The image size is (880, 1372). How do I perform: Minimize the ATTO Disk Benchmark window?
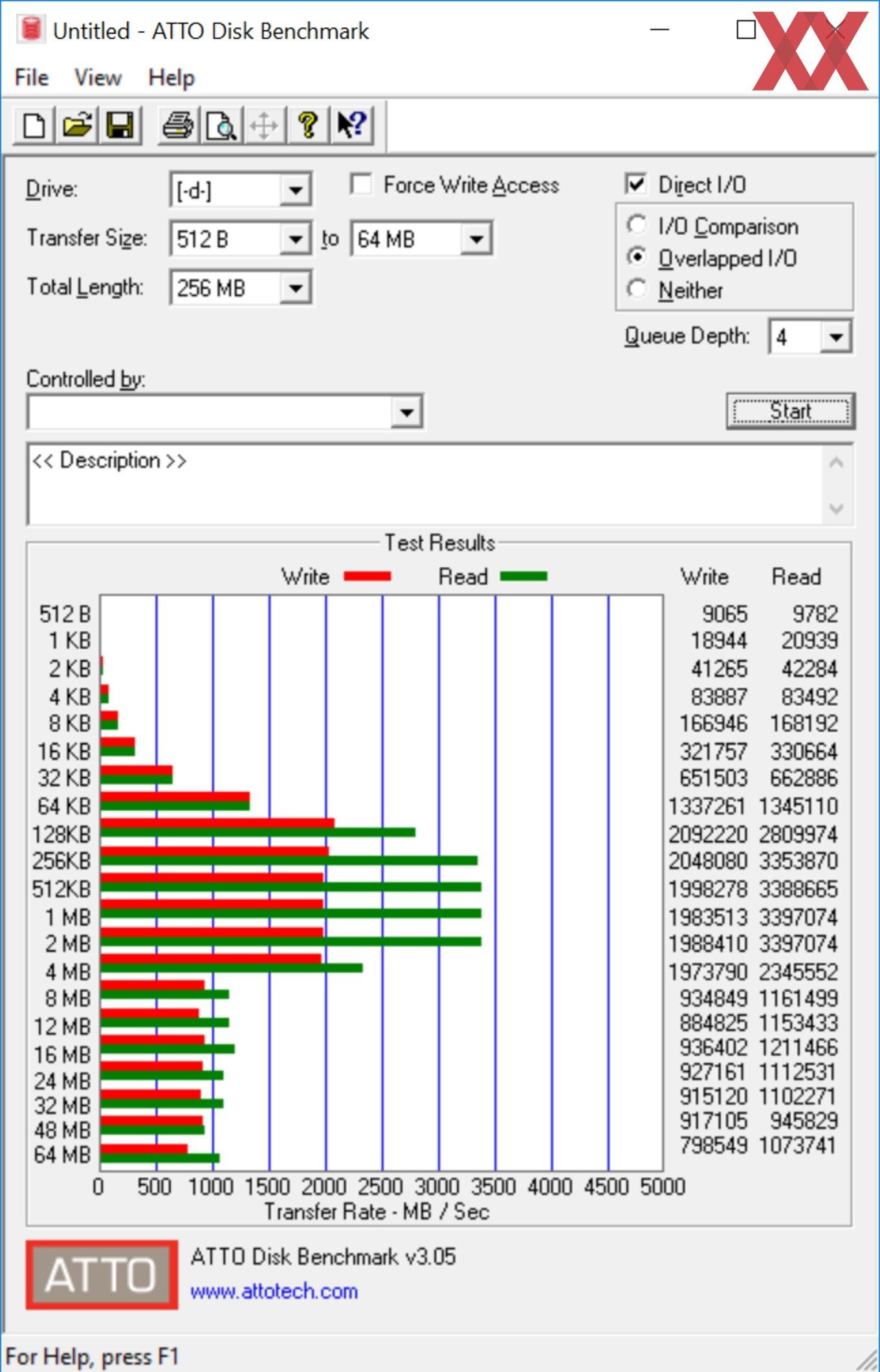point(659,29)
